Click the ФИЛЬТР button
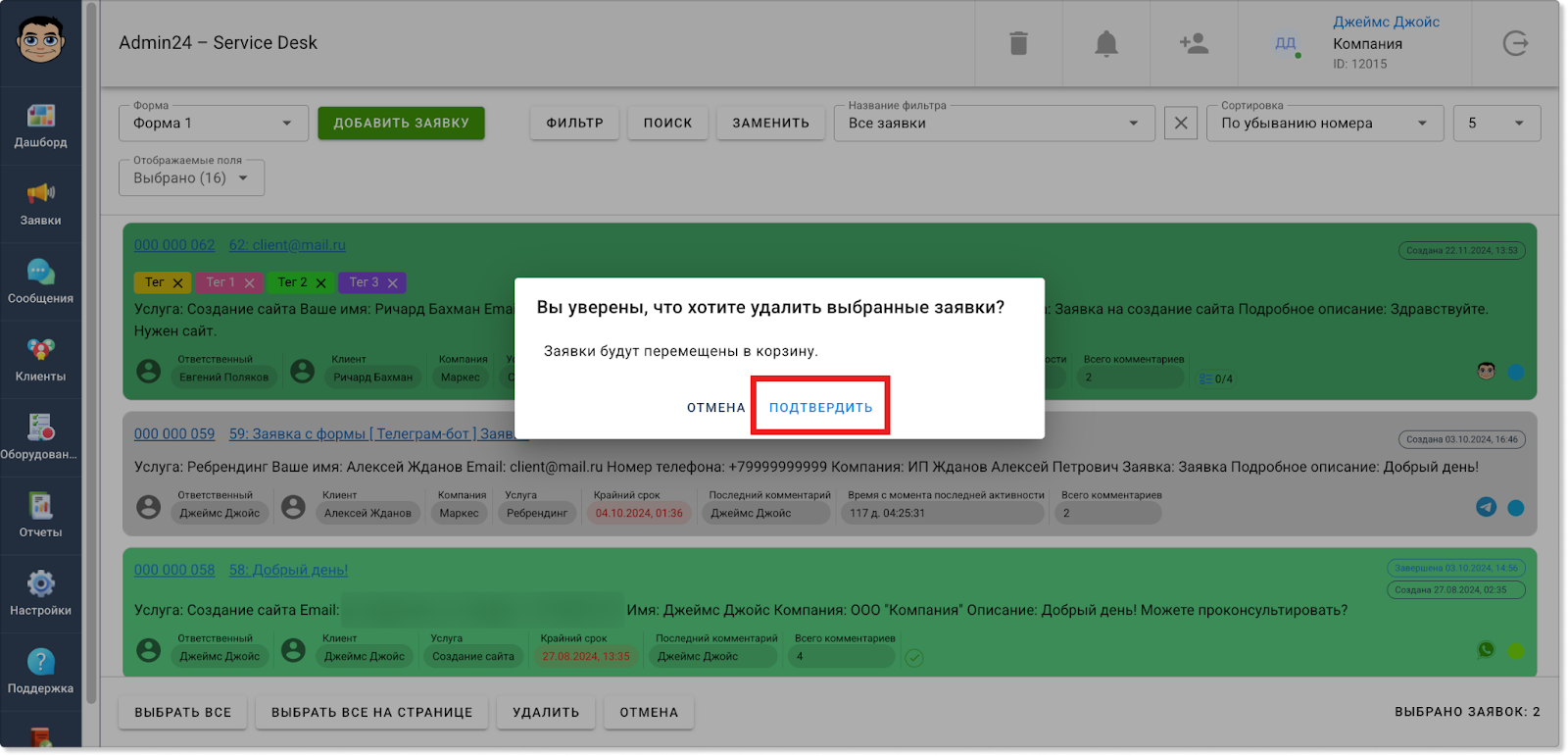 coord(575,124)
